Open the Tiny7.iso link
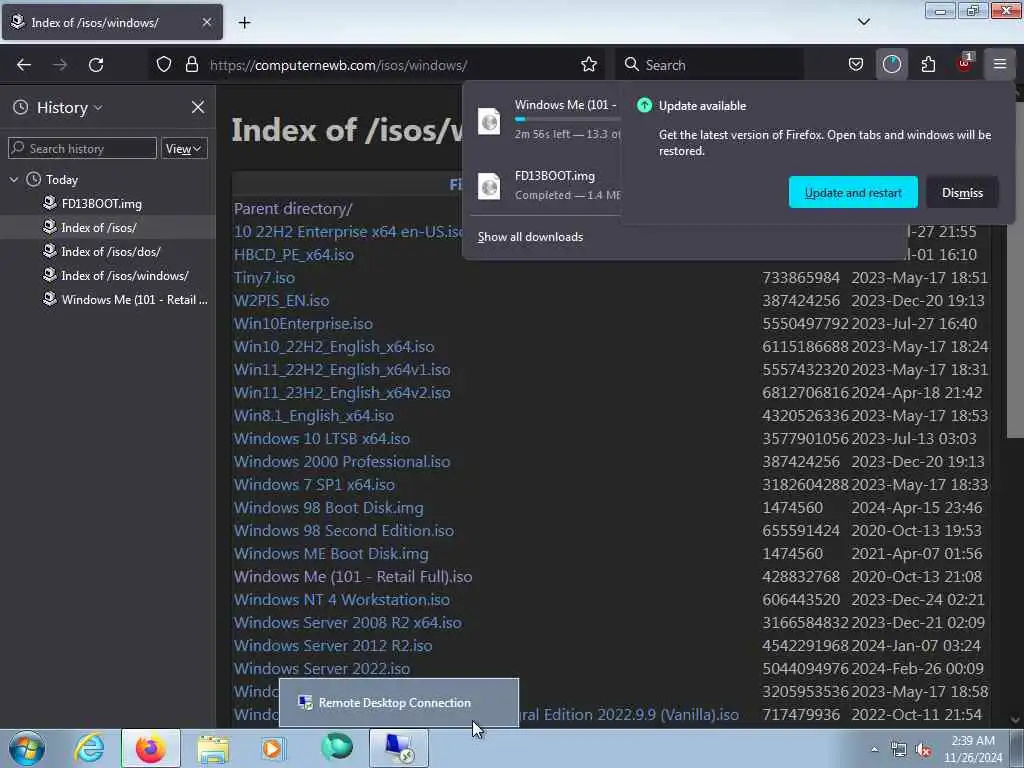 tap(264, 278)
